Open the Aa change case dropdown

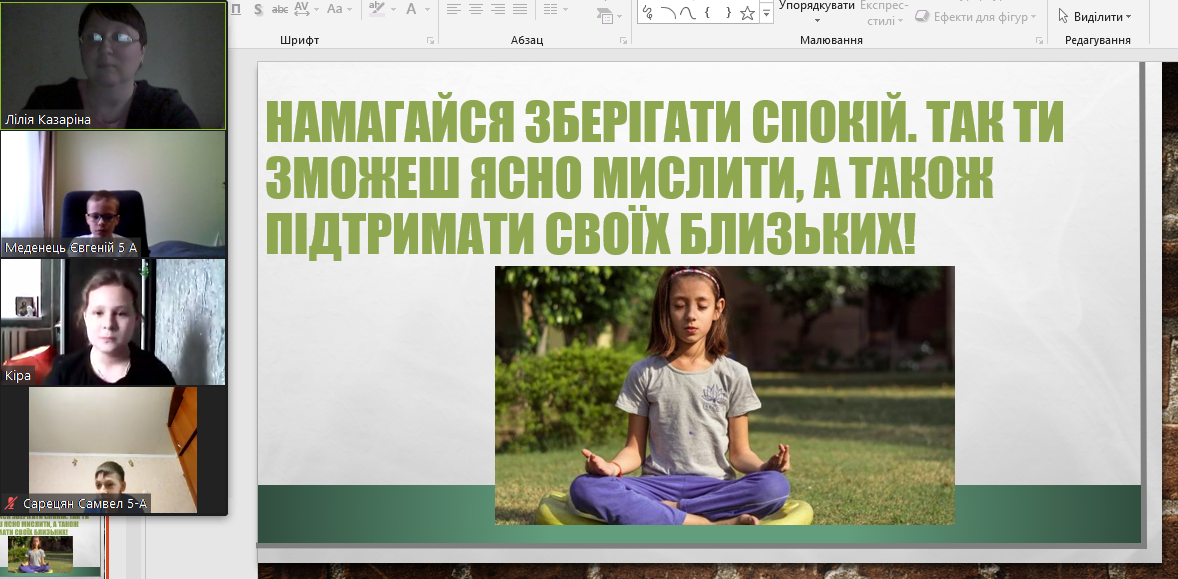(340, 9)
